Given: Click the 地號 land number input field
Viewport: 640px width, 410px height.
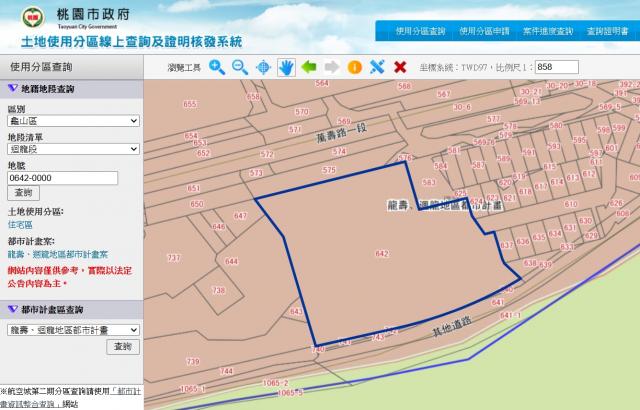Looking at the screenshot, I should [62, 177].
